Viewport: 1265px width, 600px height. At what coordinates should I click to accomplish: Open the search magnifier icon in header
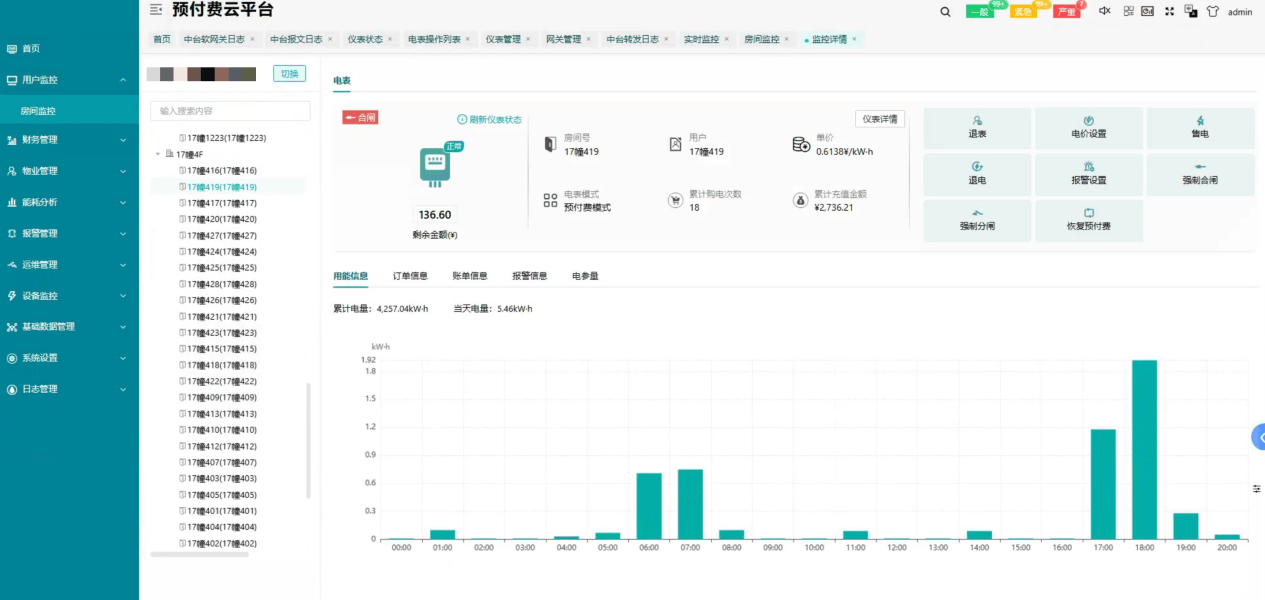946,11
